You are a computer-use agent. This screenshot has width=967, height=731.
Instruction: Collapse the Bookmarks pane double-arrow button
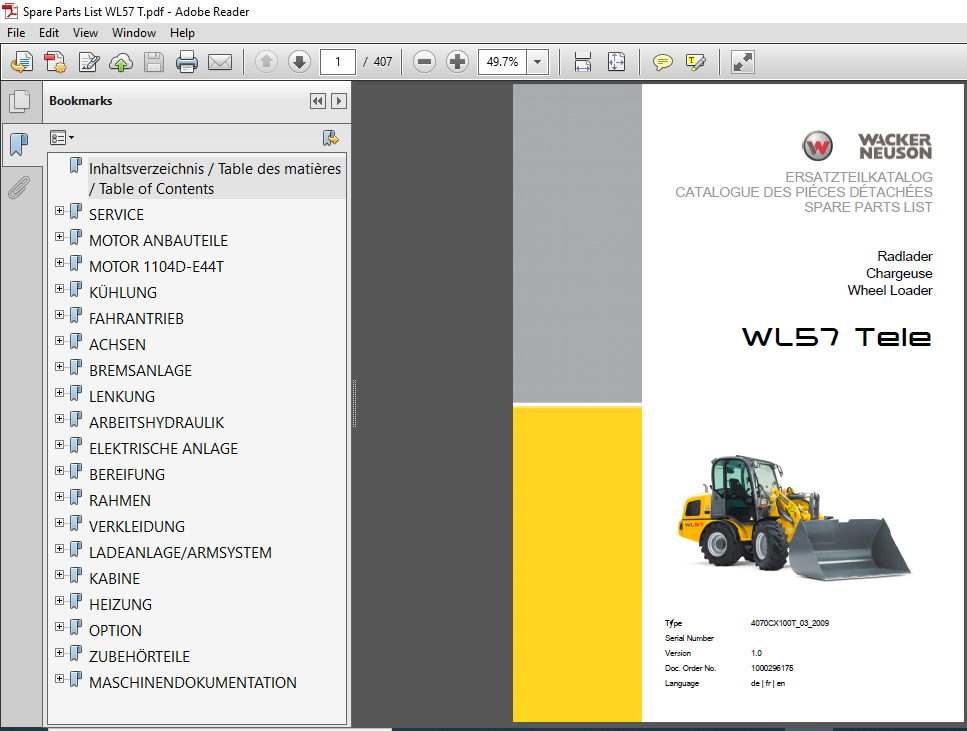pyautogui.click(x=318, y=101)
